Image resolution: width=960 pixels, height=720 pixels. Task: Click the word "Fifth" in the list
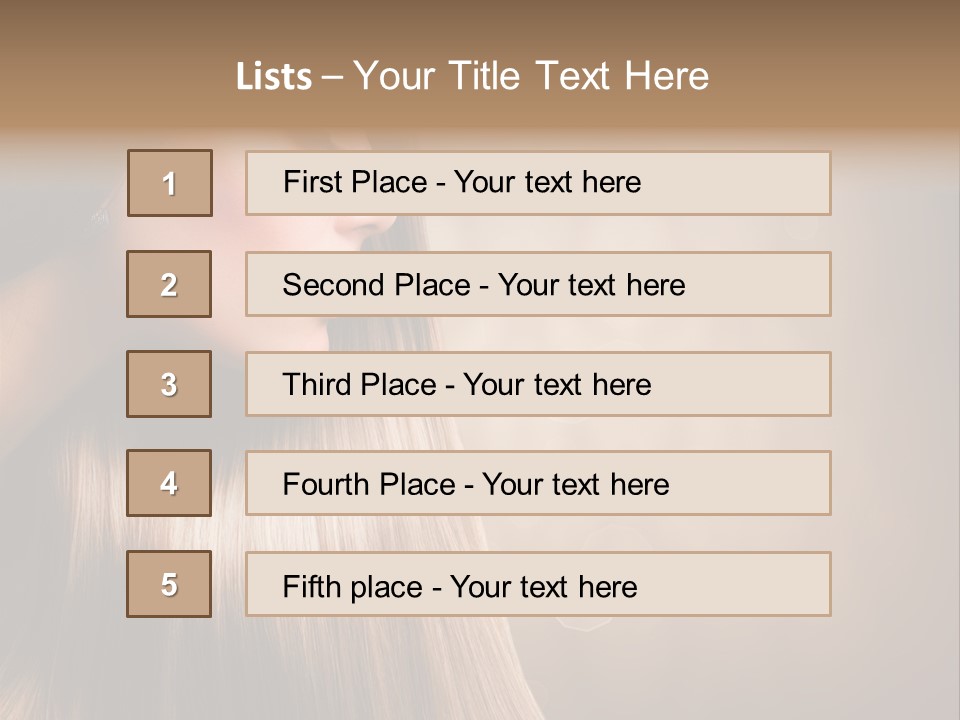click(x=313, y=586)
